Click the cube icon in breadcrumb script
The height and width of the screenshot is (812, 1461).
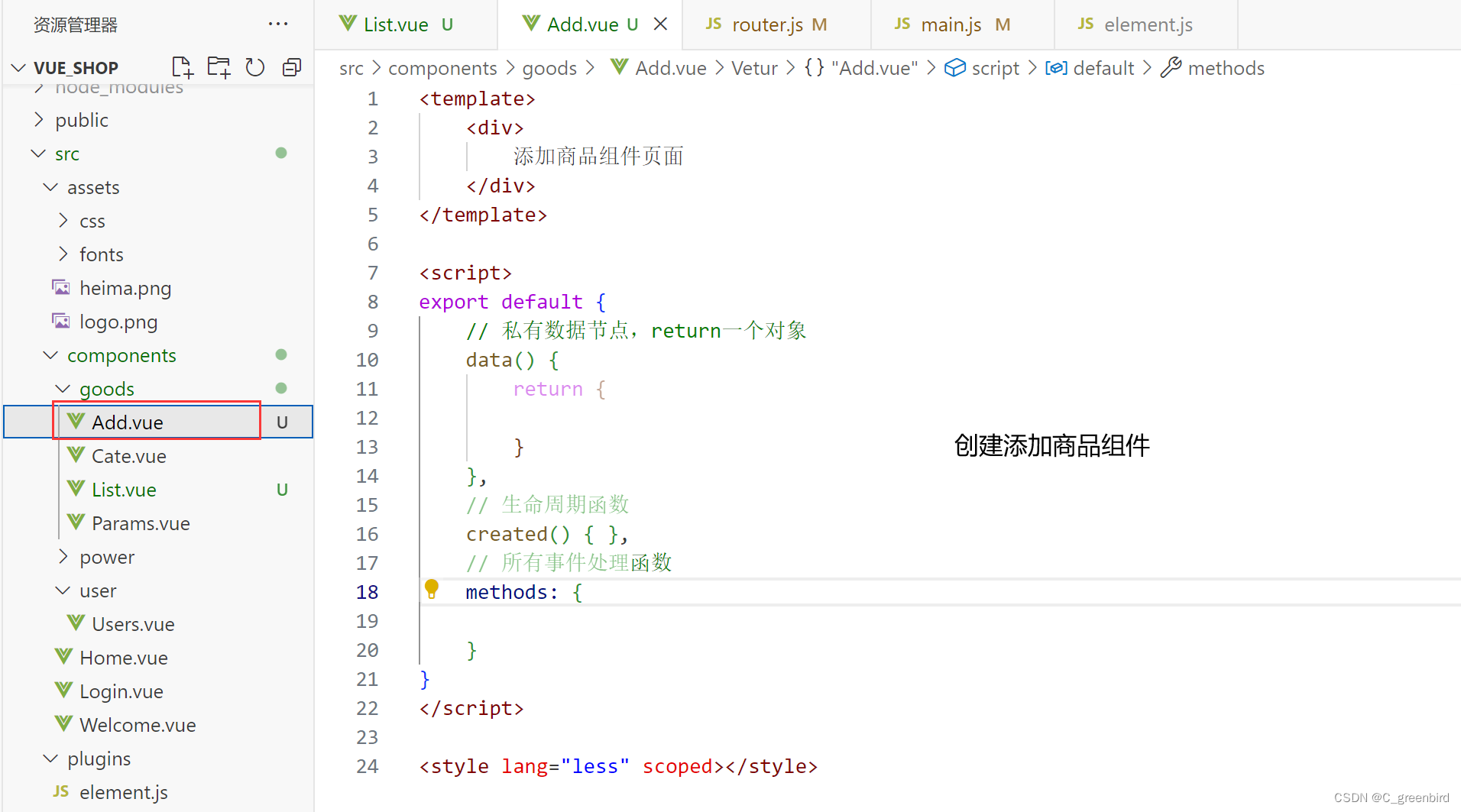(955, 68)
